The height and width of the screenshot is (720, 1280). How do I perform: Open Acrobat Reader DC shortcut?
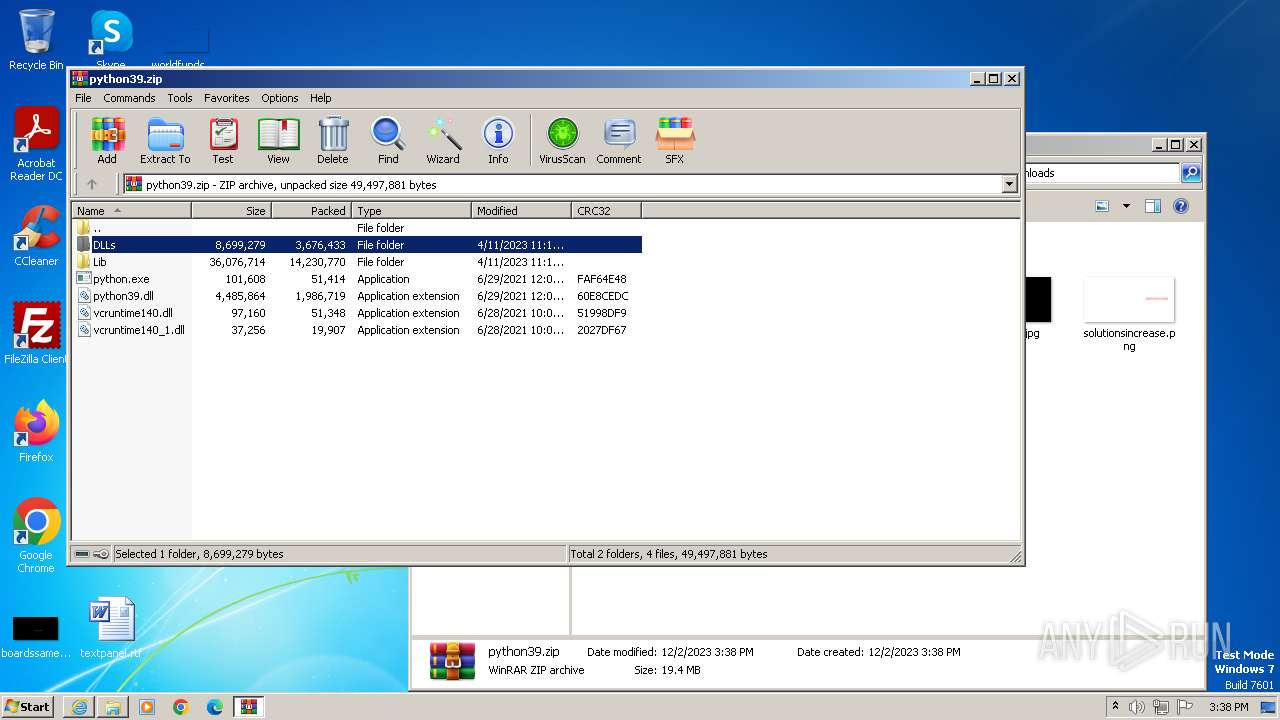pos(36,145)
